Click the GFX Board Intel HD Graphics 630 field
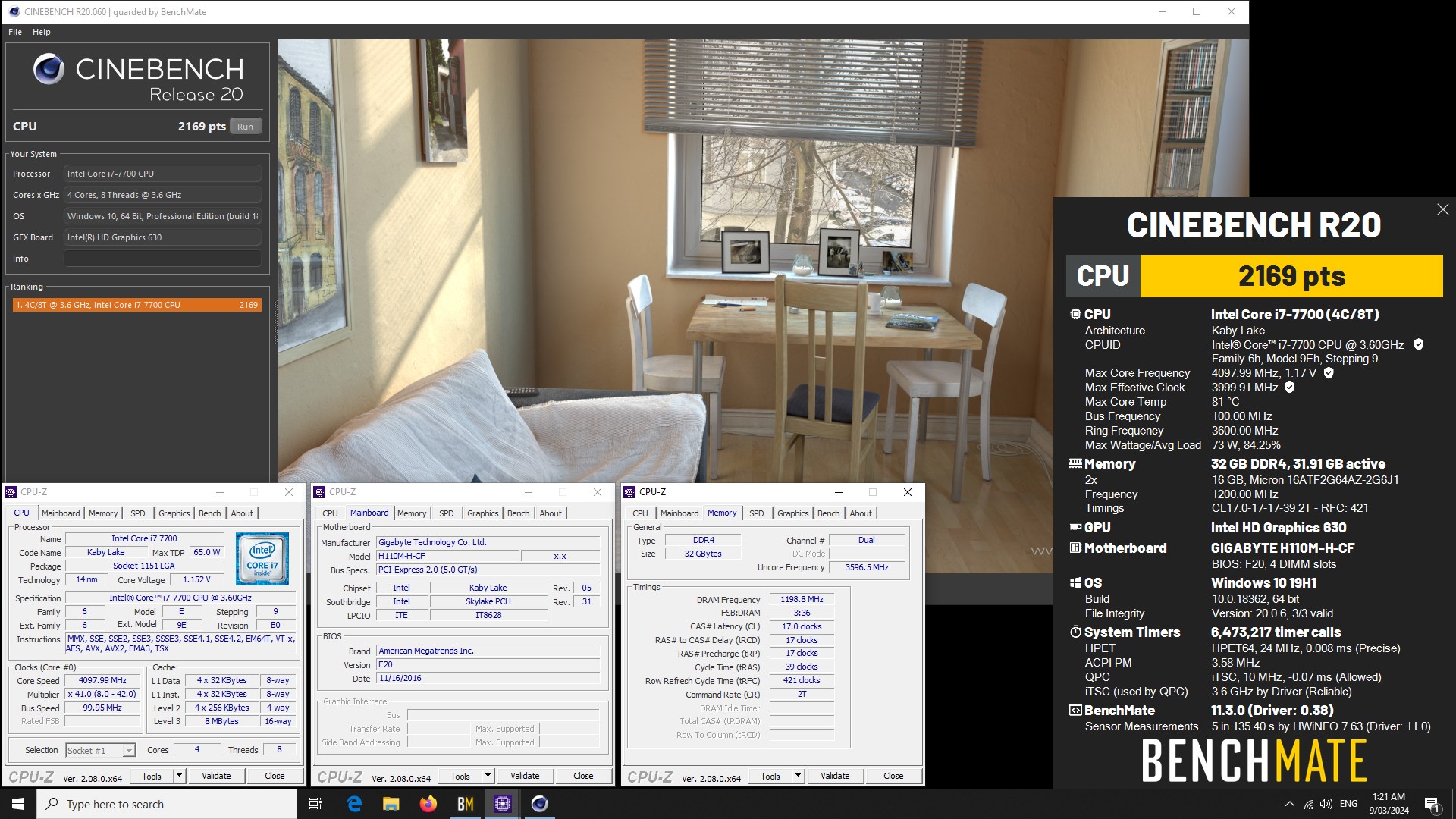Screen dimensions: 1456x819 [x=162, y=237]
